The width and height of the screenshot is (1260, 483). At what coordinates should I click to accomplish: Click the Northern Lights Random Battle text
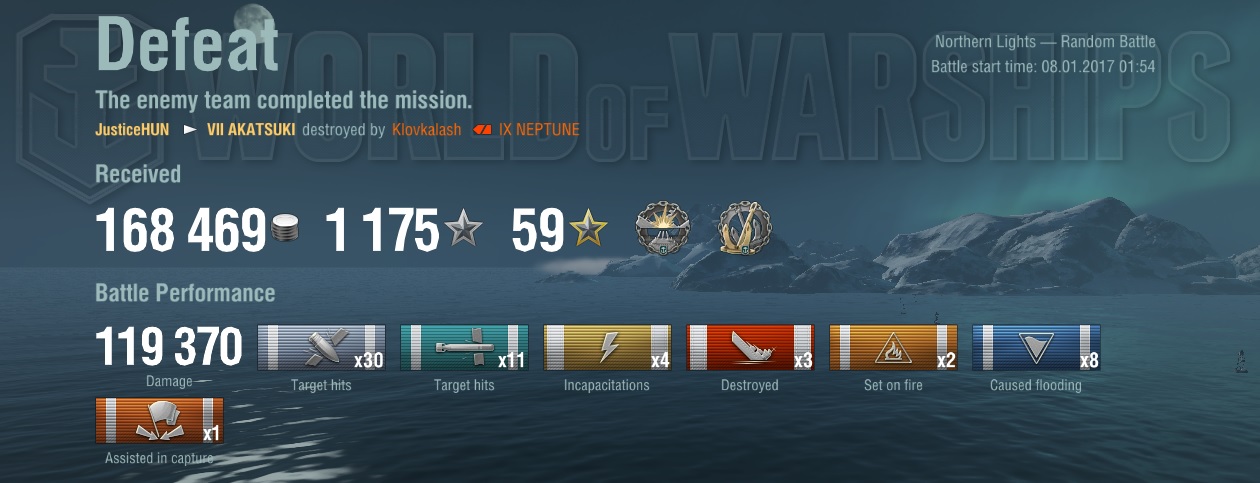(x=1045, y=42)
